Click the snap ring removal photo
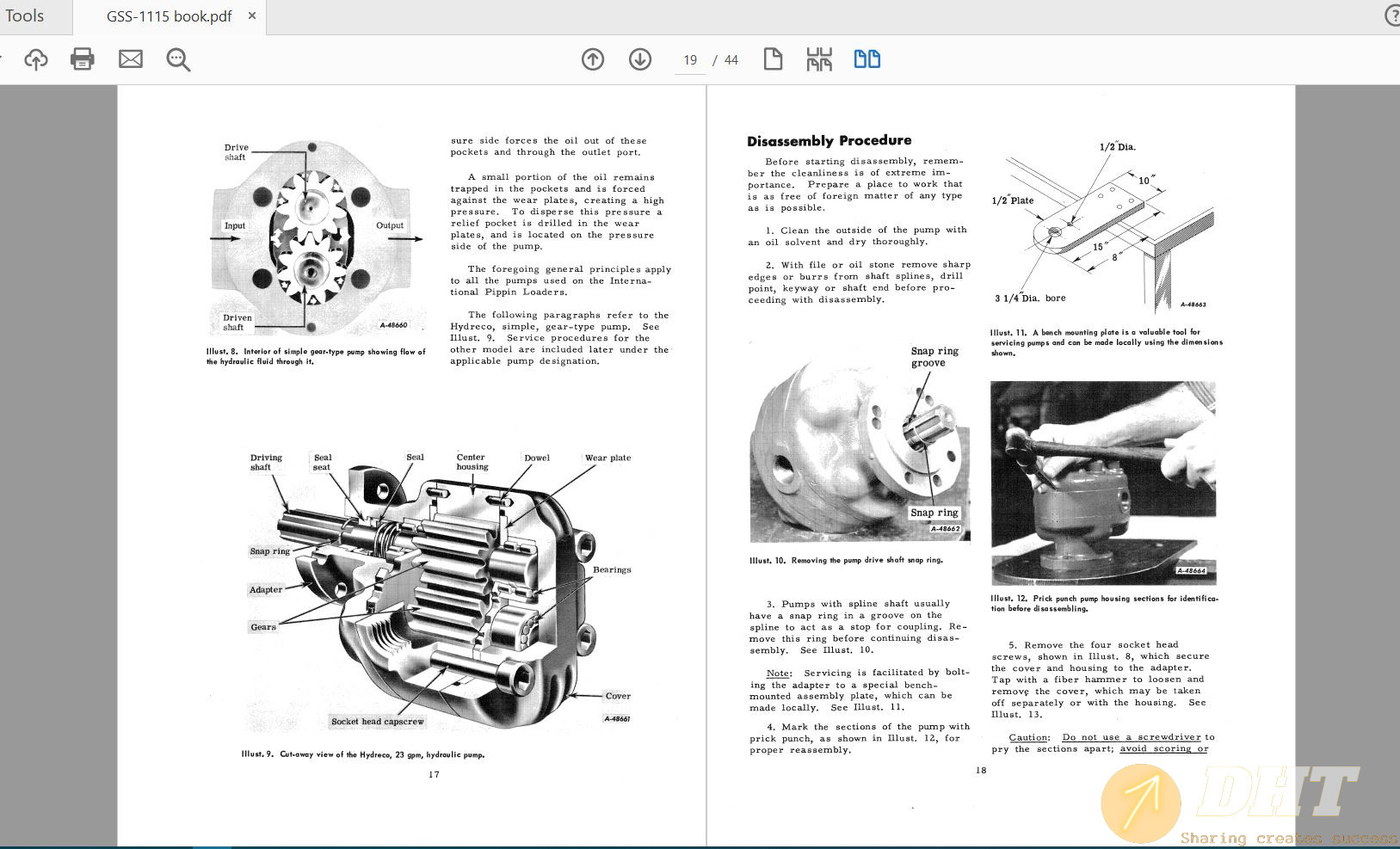Screen dimensions: 1400x849 tap(860, 447)
